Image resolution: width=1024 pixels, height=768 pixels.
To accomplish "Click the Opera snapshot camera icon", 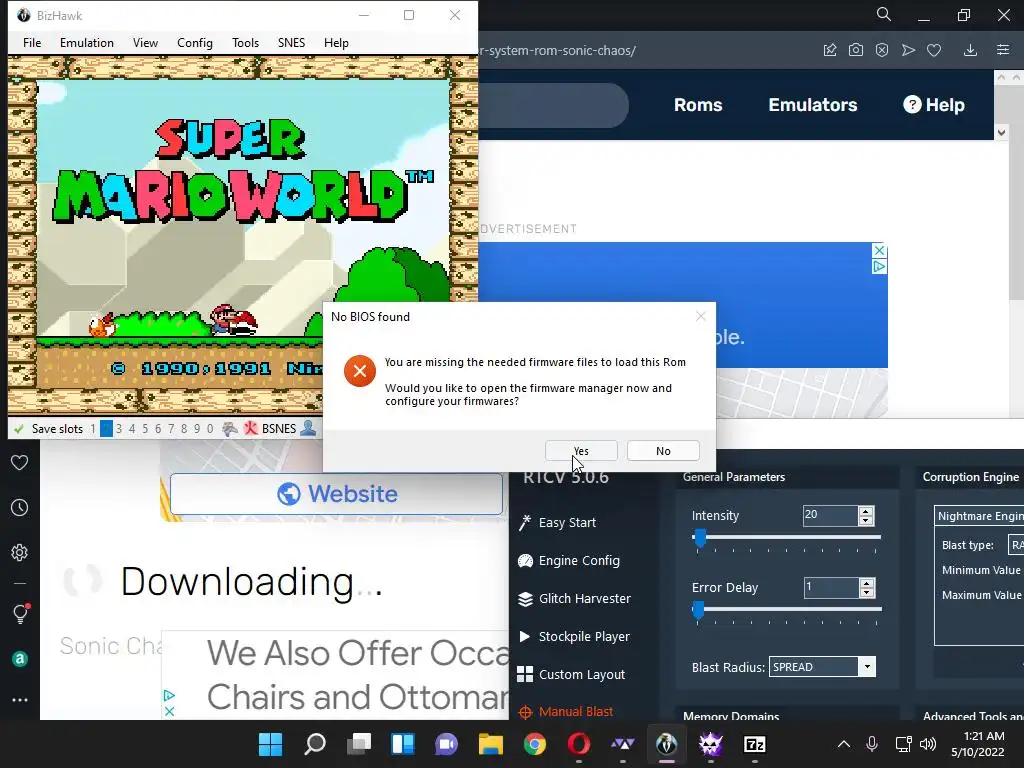I will [x=856, y=50].
